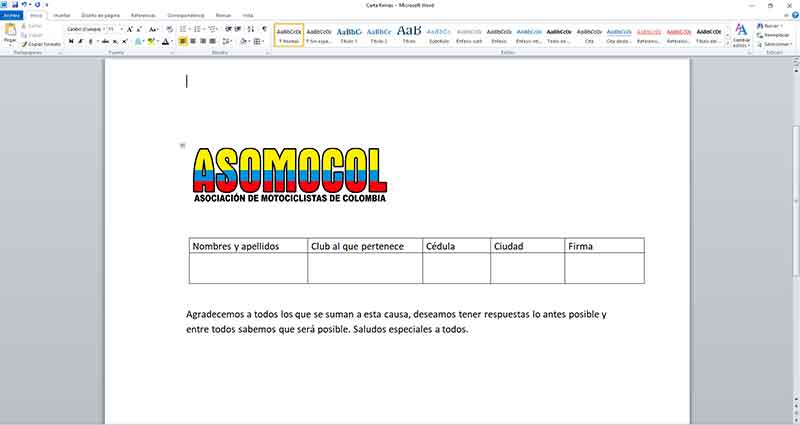
Task: Center the text alignment
Action: tap(193, 41)
